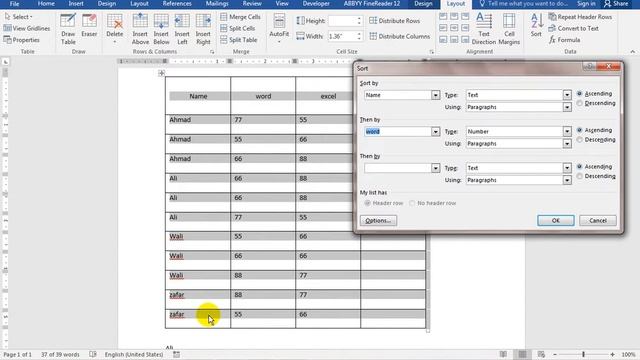Screen dimensions: 640x360
Task: Open the Formula dialog
Action: [x=564, y=40]
